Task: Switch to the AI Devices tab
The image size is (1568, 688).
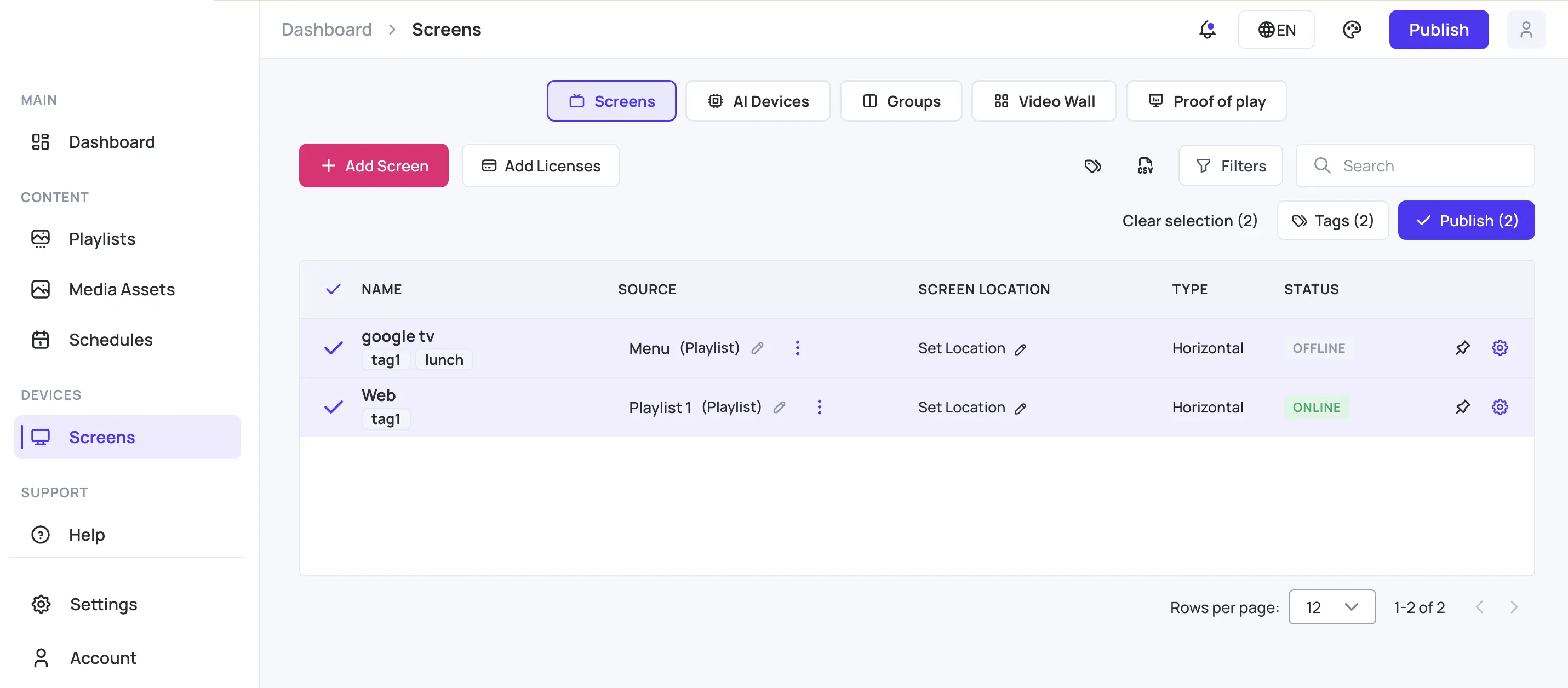Action: click(x=758, y=101)
